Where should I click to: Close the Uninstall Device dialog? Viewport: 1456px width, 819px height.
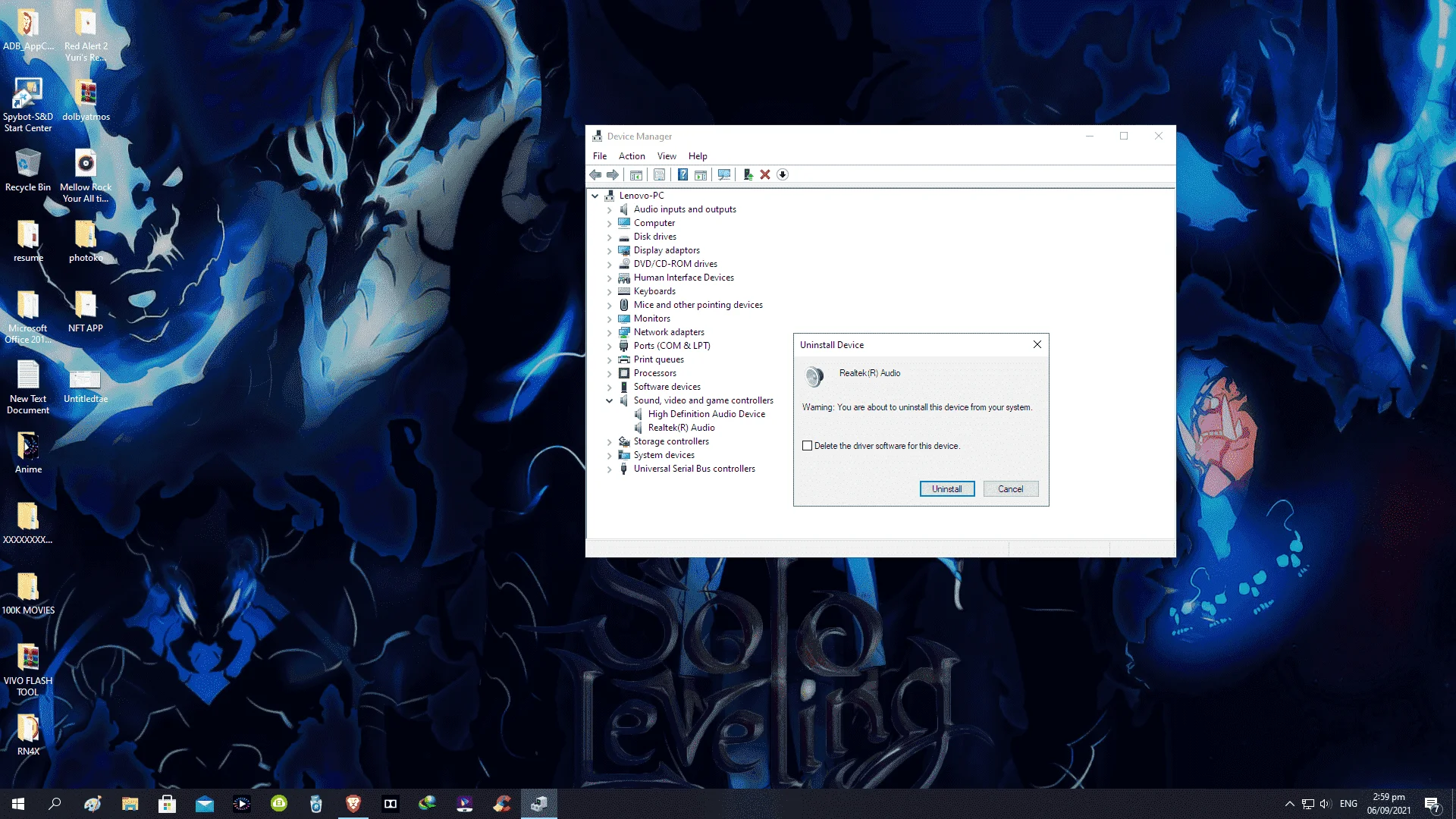(1037, 345)
